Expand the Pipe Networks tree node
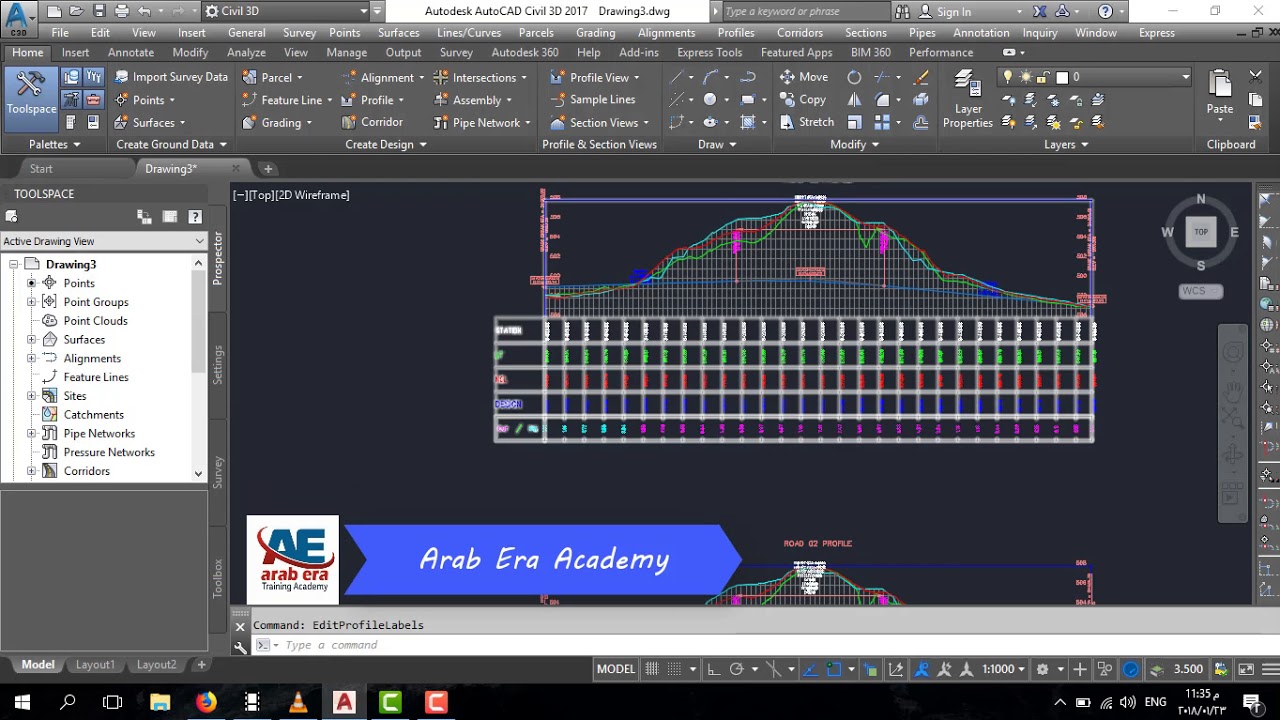 pos(31,433)
